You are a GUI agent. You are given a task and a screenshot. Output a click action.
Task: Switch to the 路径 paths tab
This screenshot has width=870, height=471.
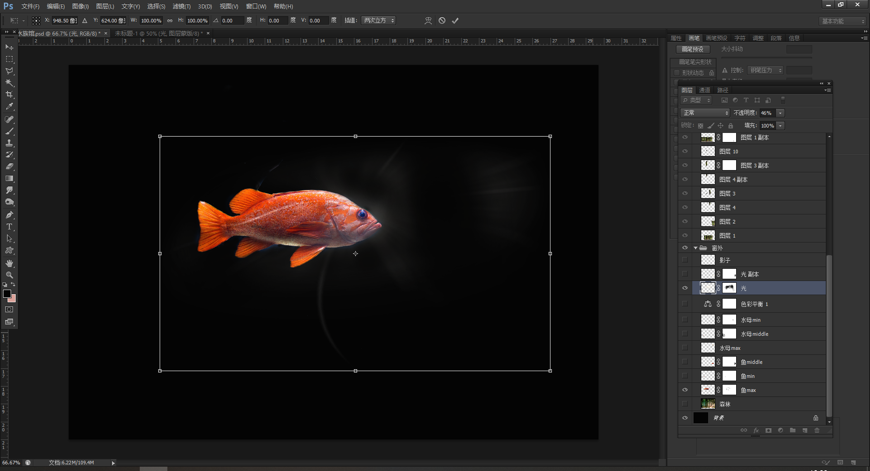point(722,90)
